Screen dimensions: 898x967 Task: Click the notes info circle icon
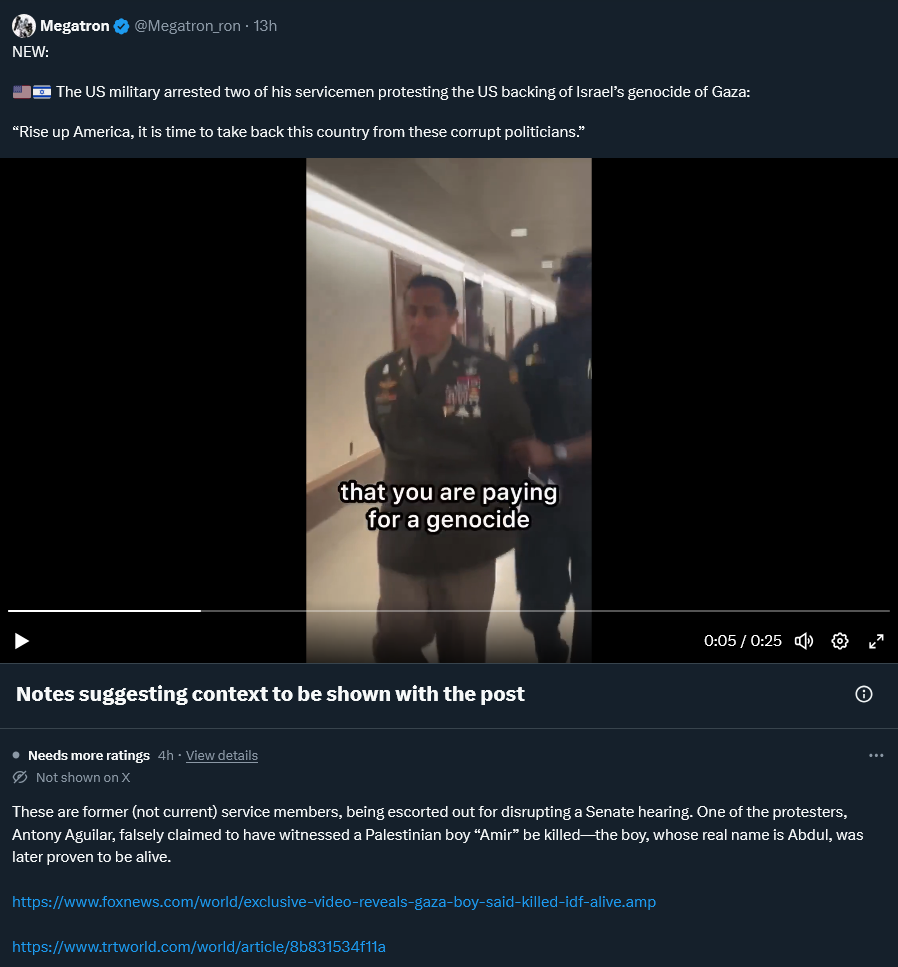coord(863,694)
